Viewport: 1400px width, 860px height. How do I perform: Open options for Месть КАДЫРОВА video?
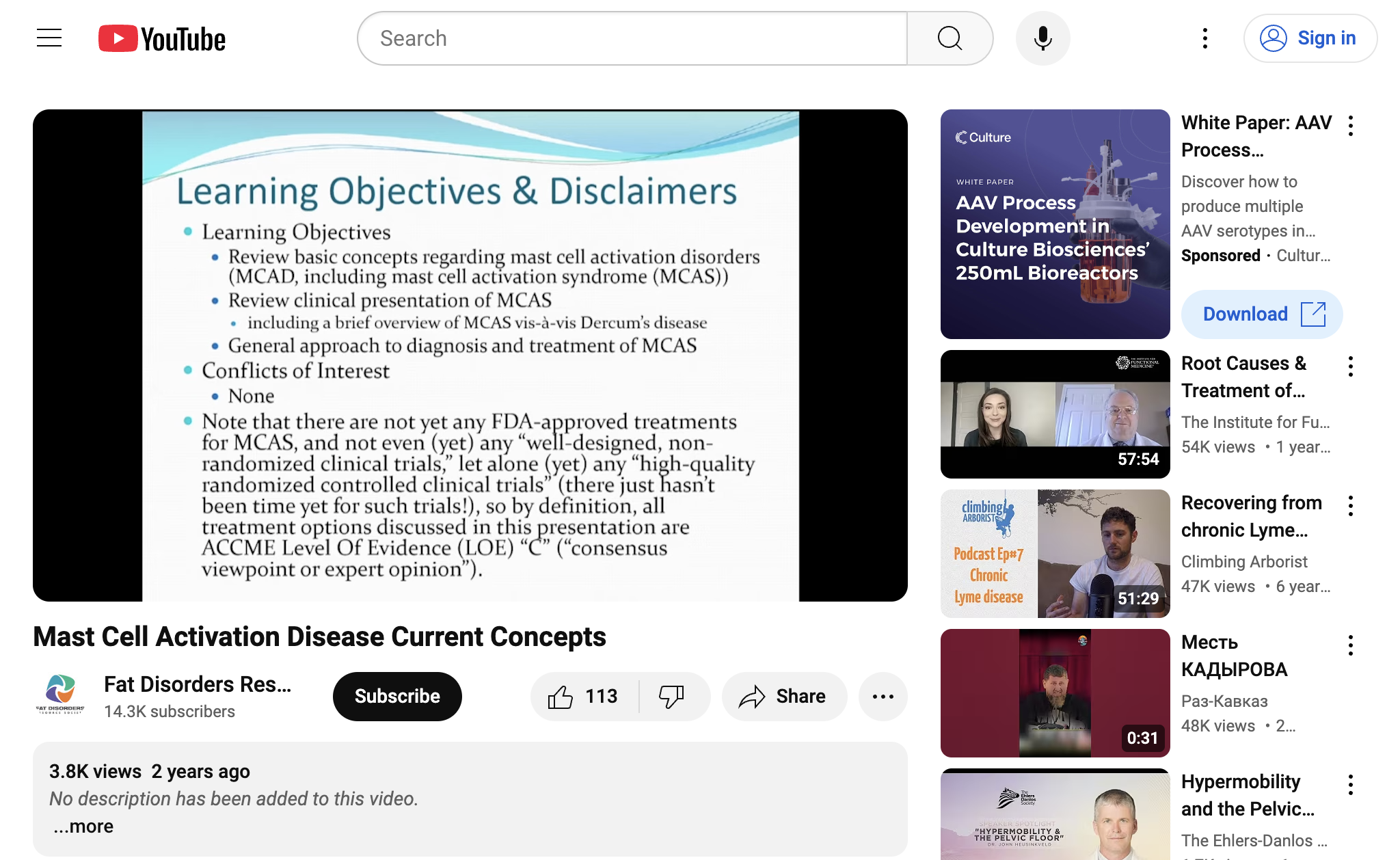coord(1351,645)
